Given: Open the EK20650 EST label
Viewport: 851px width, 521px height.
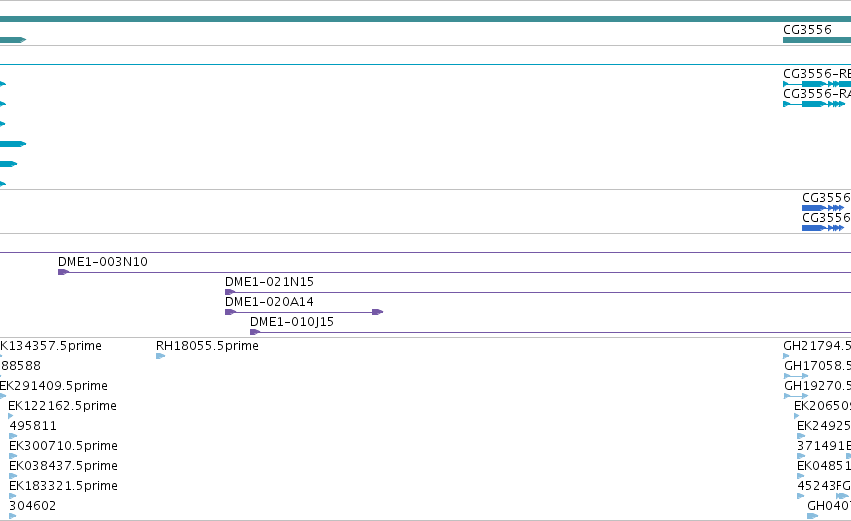Looking at the screenshot, I should (x=822, y=406).
